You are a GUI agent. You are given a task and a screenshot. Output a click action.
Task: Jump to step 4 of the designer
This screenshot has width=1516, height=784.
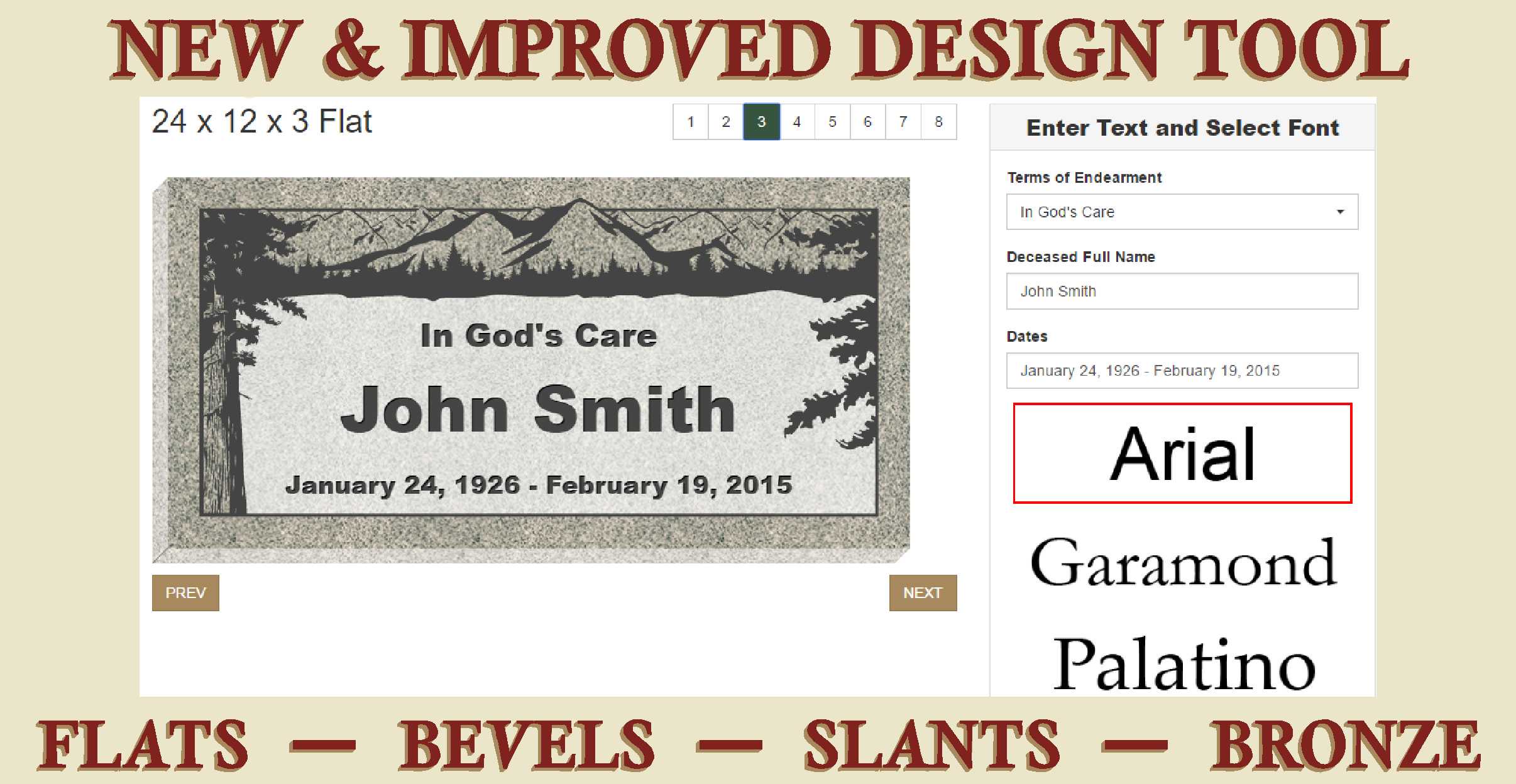click(797, 122)
